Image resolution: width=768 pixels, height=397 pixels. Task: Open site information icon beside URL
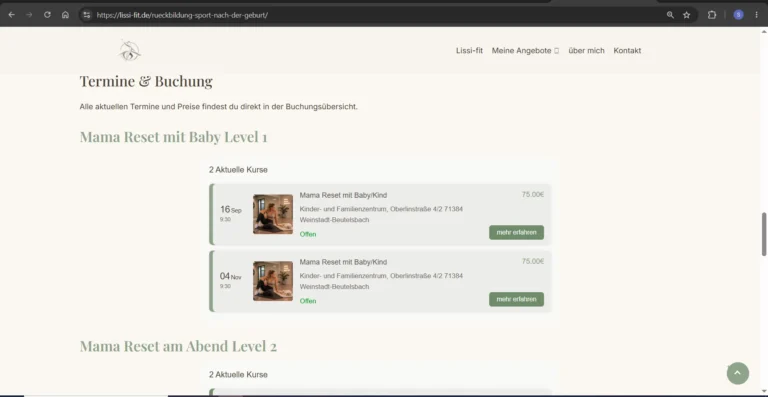point(87,15)
